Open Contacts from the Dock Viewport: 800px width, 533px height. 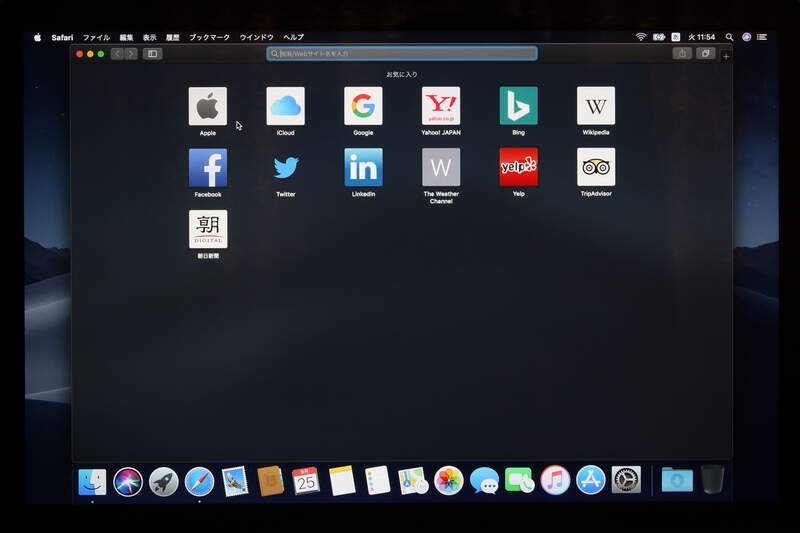[270, 481]
